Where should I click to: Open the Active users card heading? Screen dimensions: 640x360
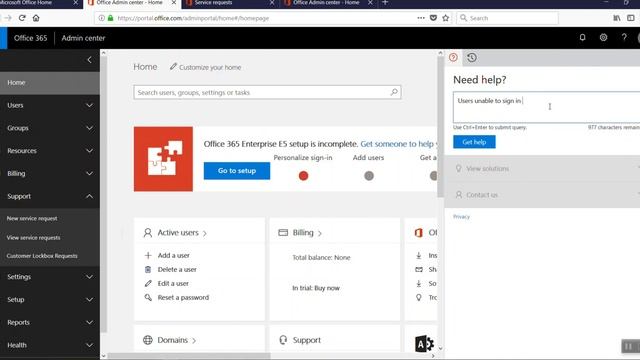(x=178, y=233)
